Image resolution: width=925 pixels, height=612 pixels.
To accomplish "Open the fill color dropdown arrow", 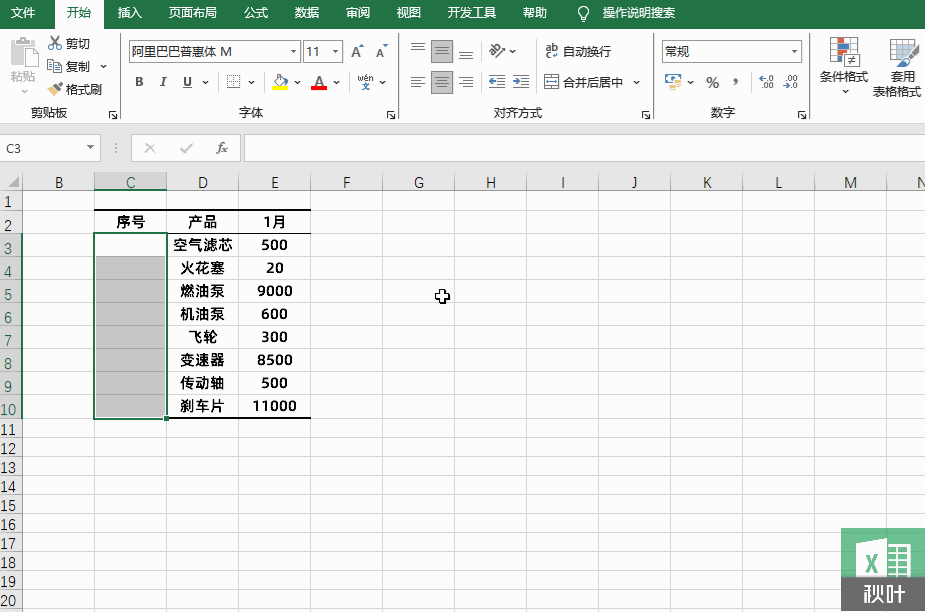I will tap(297, 82).
